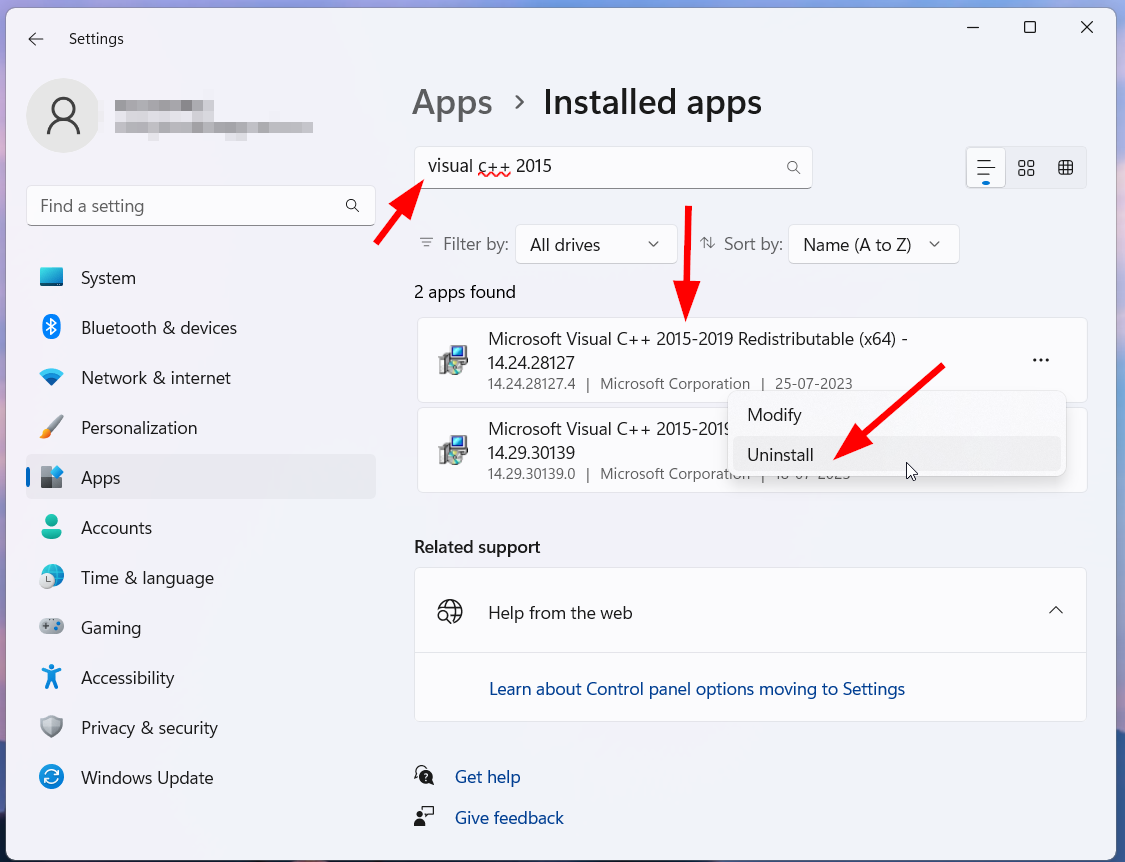Viewport: 1125px width, 862px height.
Task: Select the Apps category in sidebar
Action: click(201, 477)
